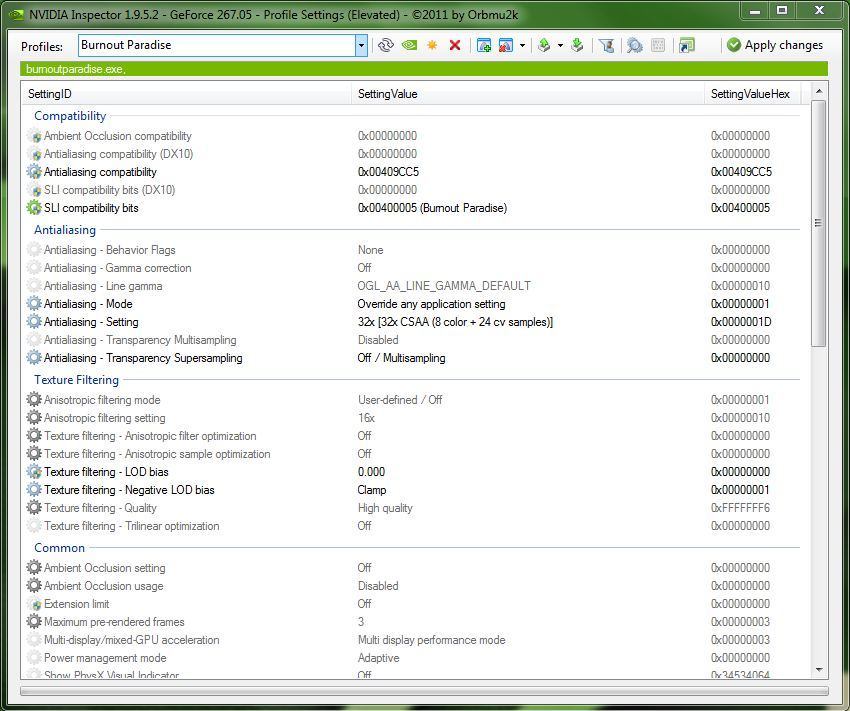Screen dimensions: 850x711
Task: Click the 16x anisotropic filtering value
Action: tap(366, 417)
